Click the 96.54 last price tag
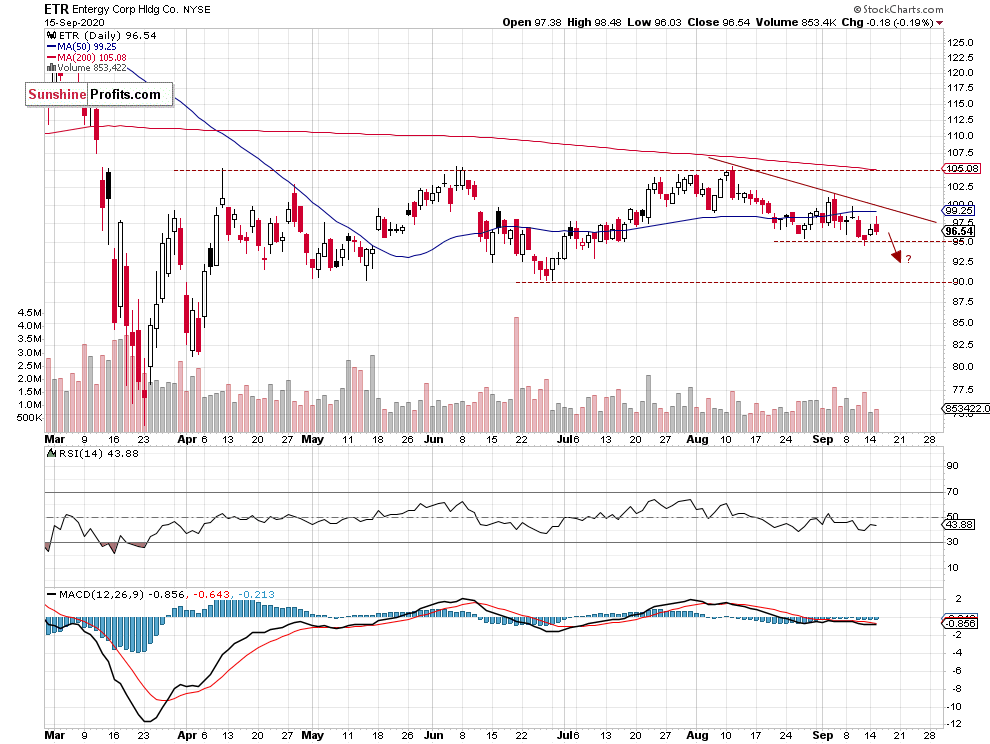 coord(960,231)
